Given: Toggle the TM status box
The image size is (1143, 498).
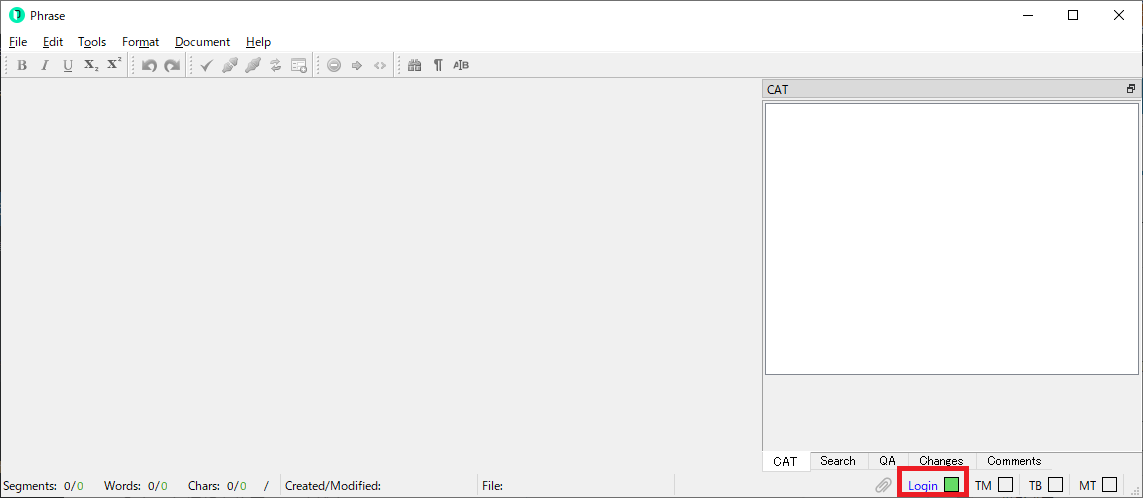Looking at the screenshot, I should 1005,485.
